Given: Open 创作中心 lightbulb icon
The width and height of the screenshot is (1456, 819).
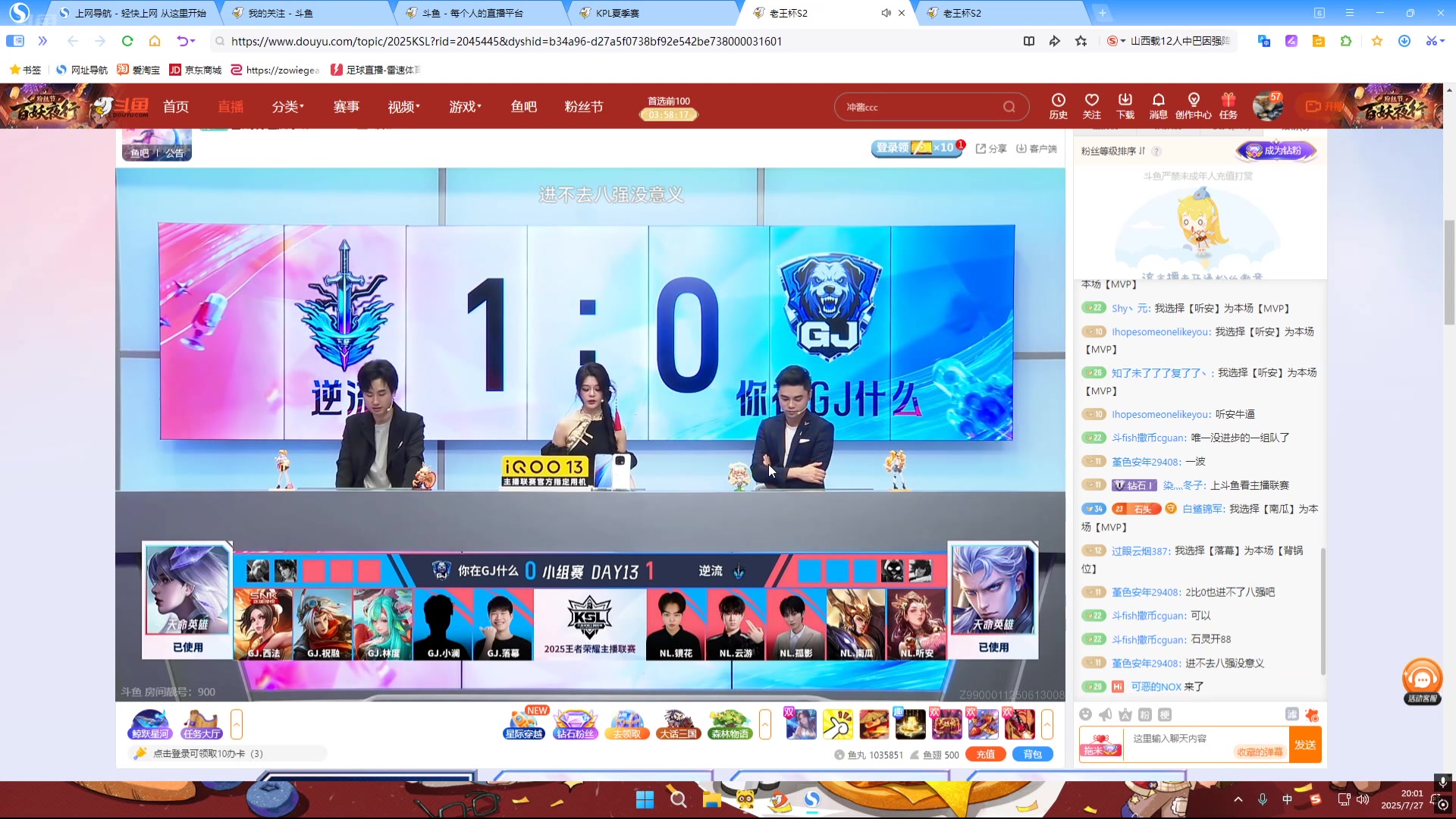Looking at the screenshot, I should (1193, 106).
